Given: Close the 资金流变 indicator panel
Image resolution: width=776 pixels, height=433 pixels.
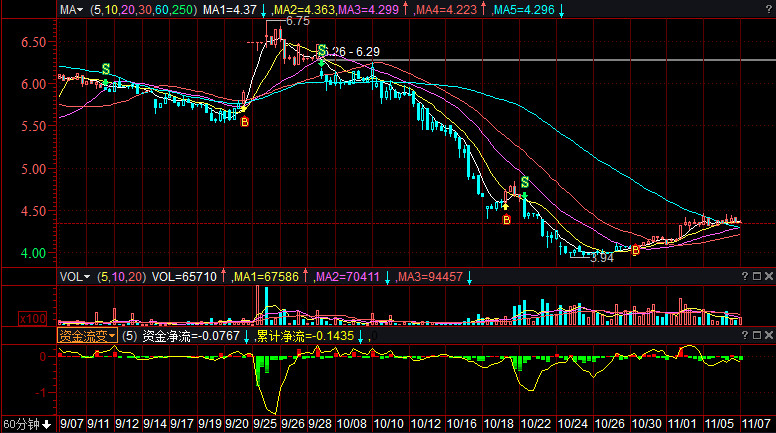Looking at the screenshot, I should (x=768, y=336).
